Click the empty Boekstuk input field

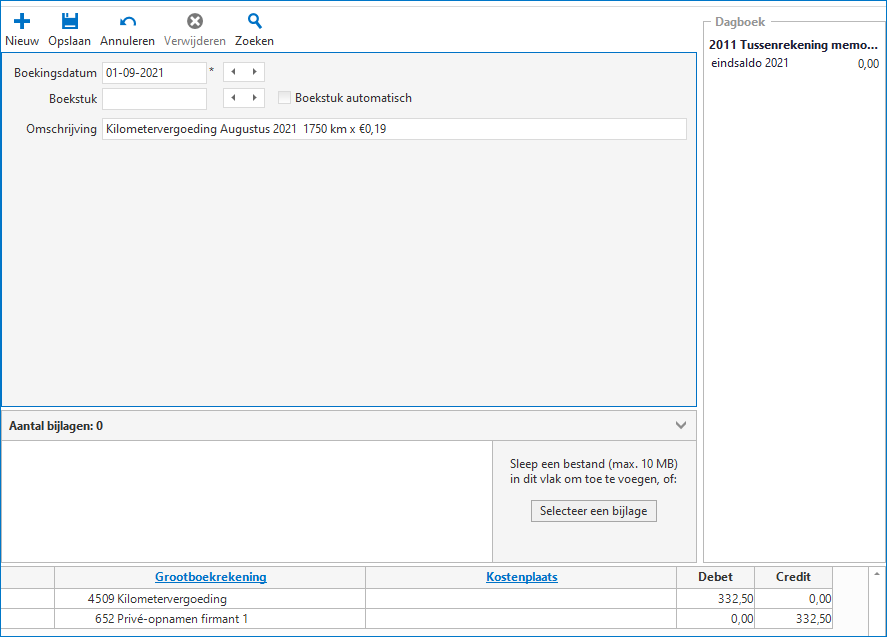[x=153, y=98]
